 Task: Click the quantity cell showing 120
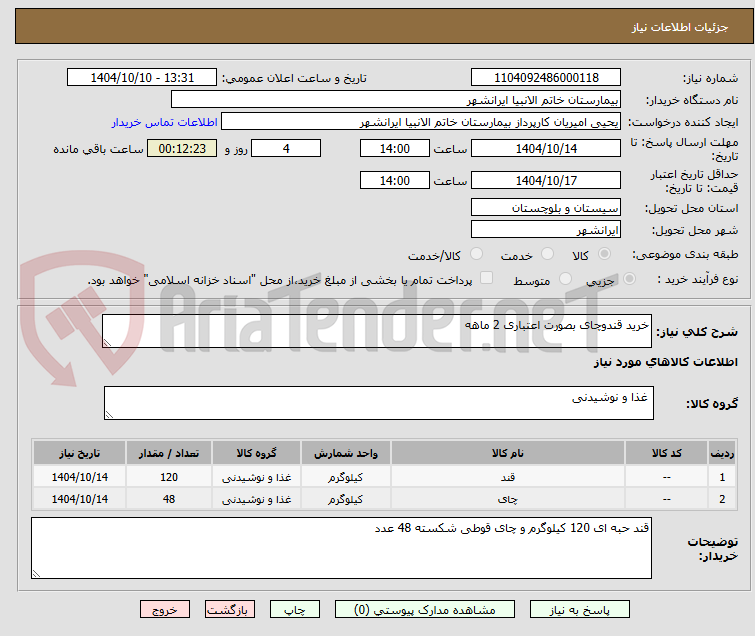point(169,477)
